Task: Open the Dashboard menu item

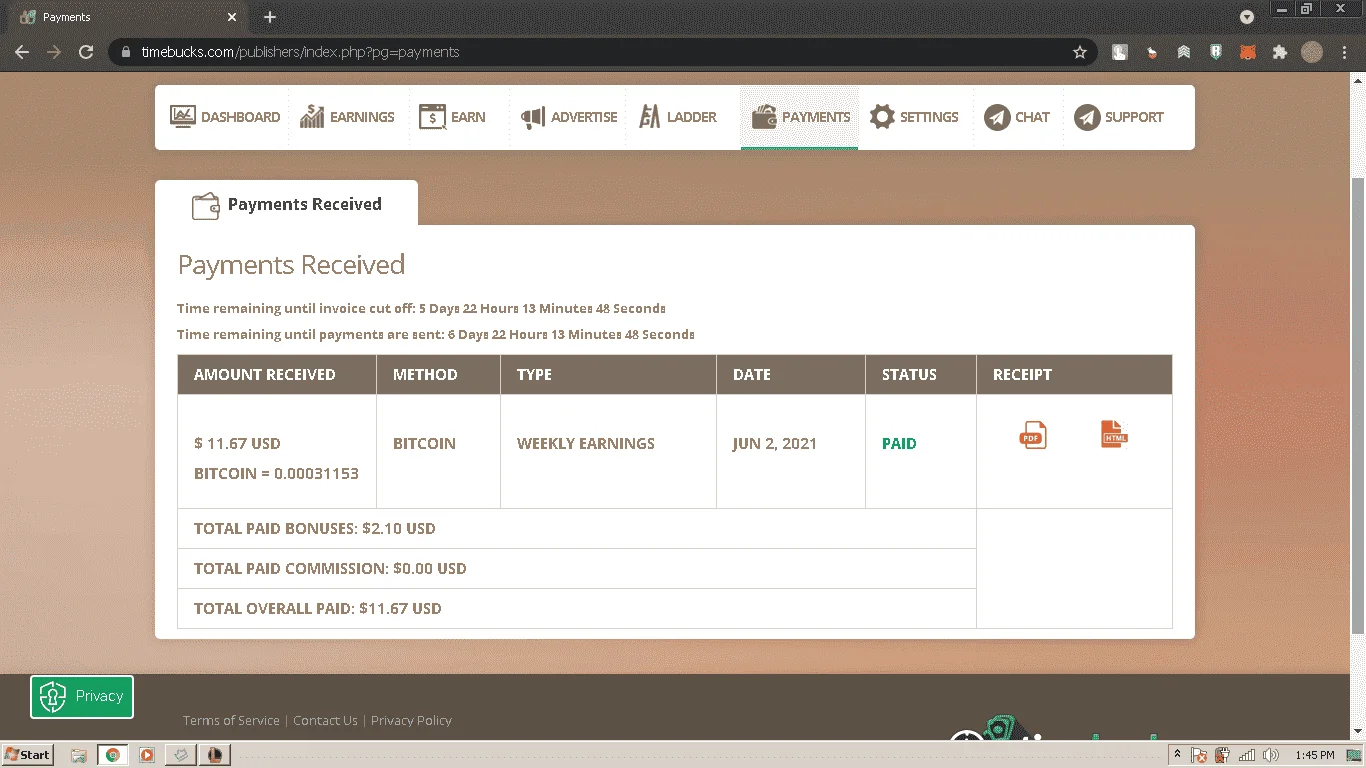Action: point(225,117)
